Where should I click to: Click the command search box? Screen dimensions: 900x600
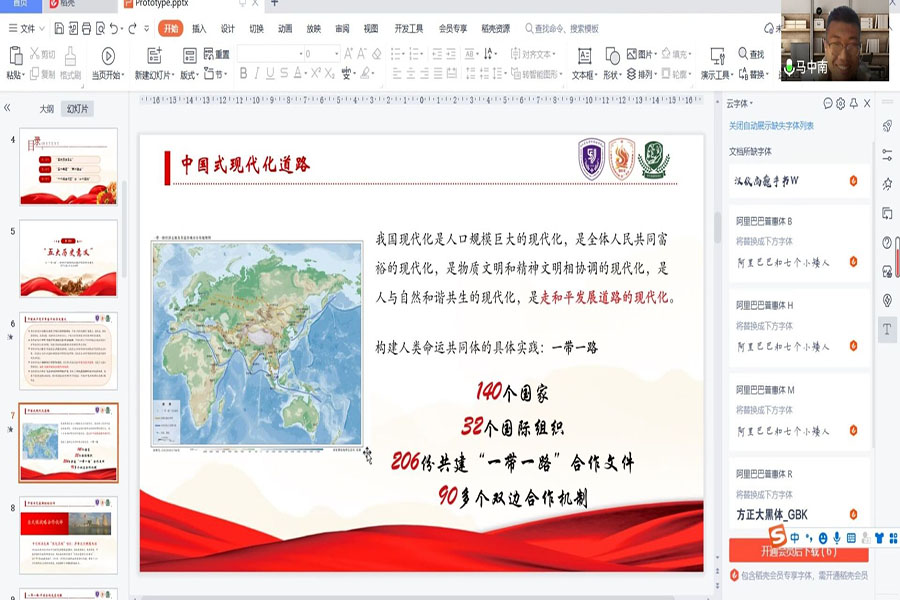point(561,29)
